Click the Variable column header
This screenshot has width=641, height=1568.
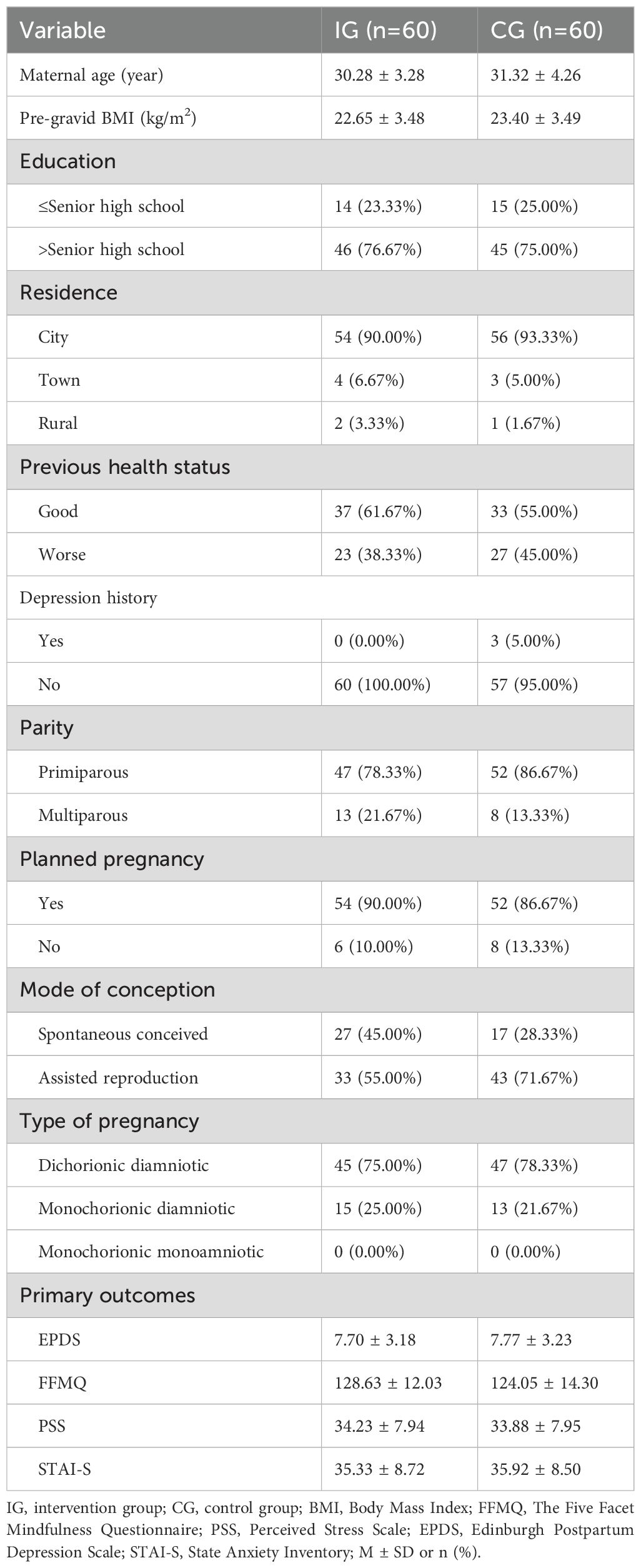point(62,30)
